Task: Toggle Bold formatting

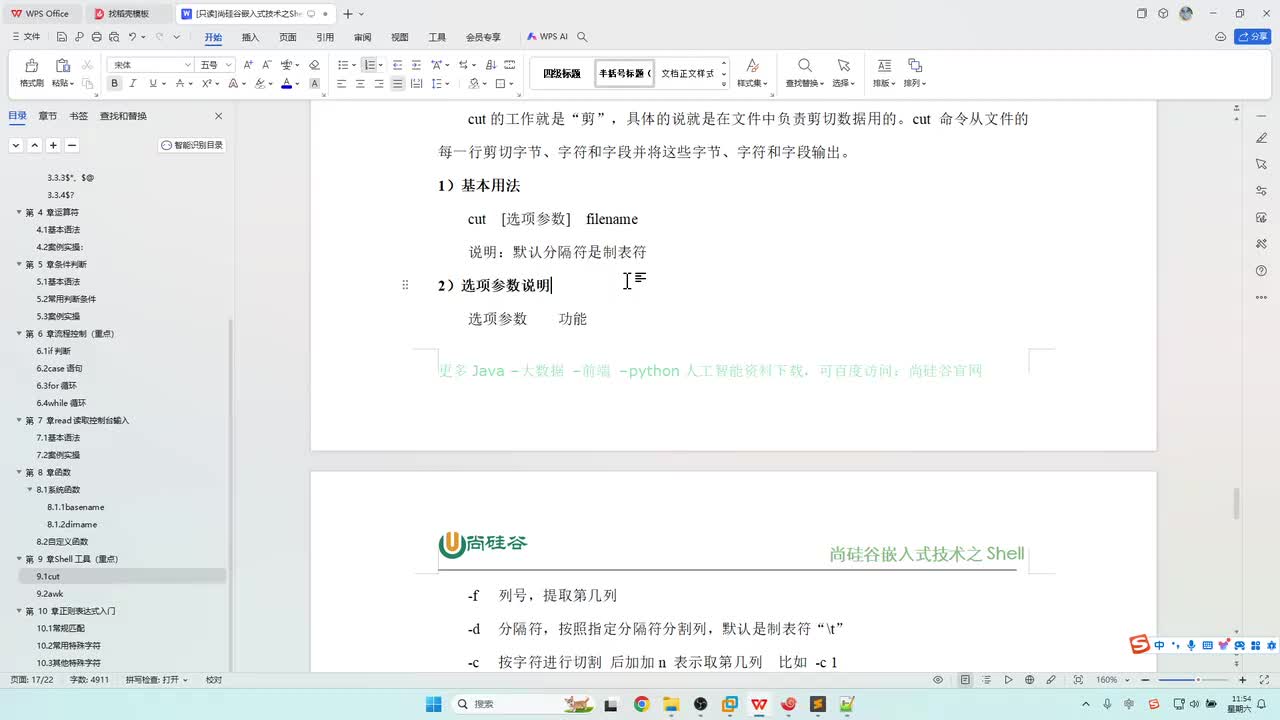Action: (115, 84)
